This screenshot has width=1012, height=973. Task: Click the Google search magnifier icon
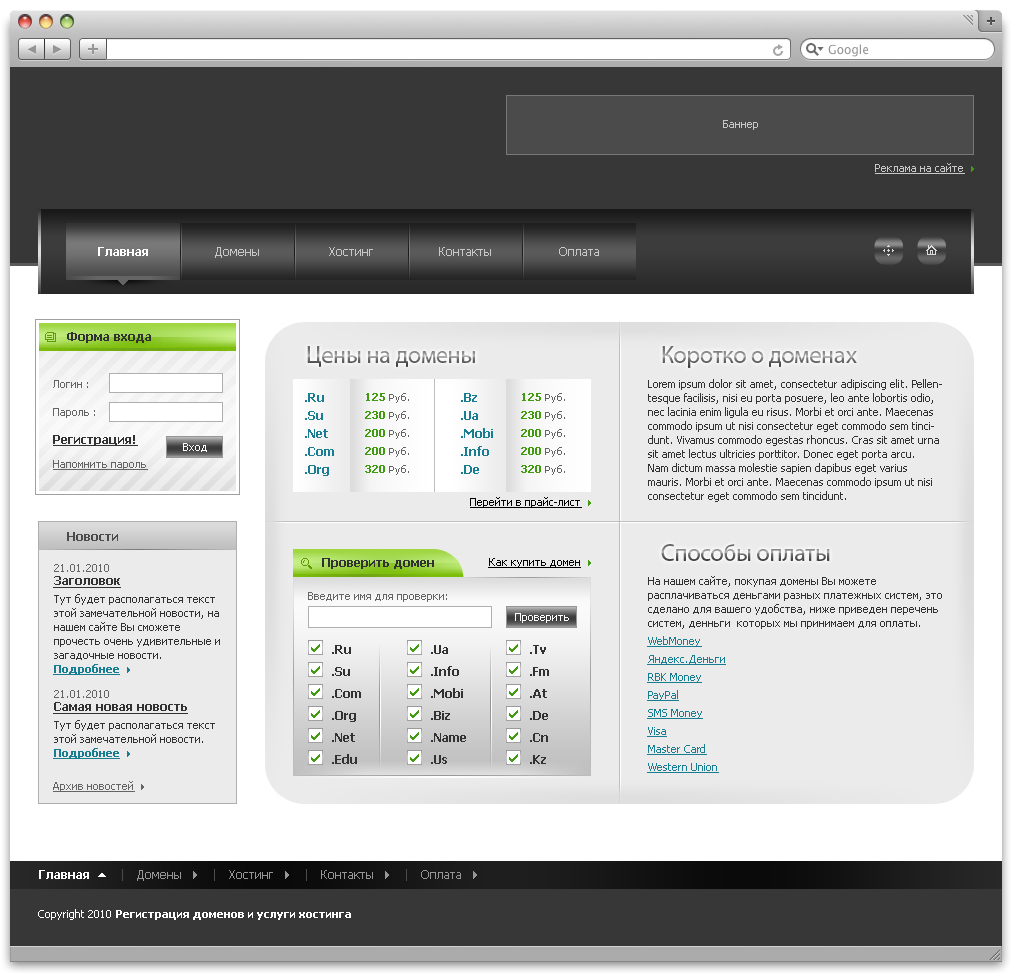pyautogui.click(x=813, y=49)
